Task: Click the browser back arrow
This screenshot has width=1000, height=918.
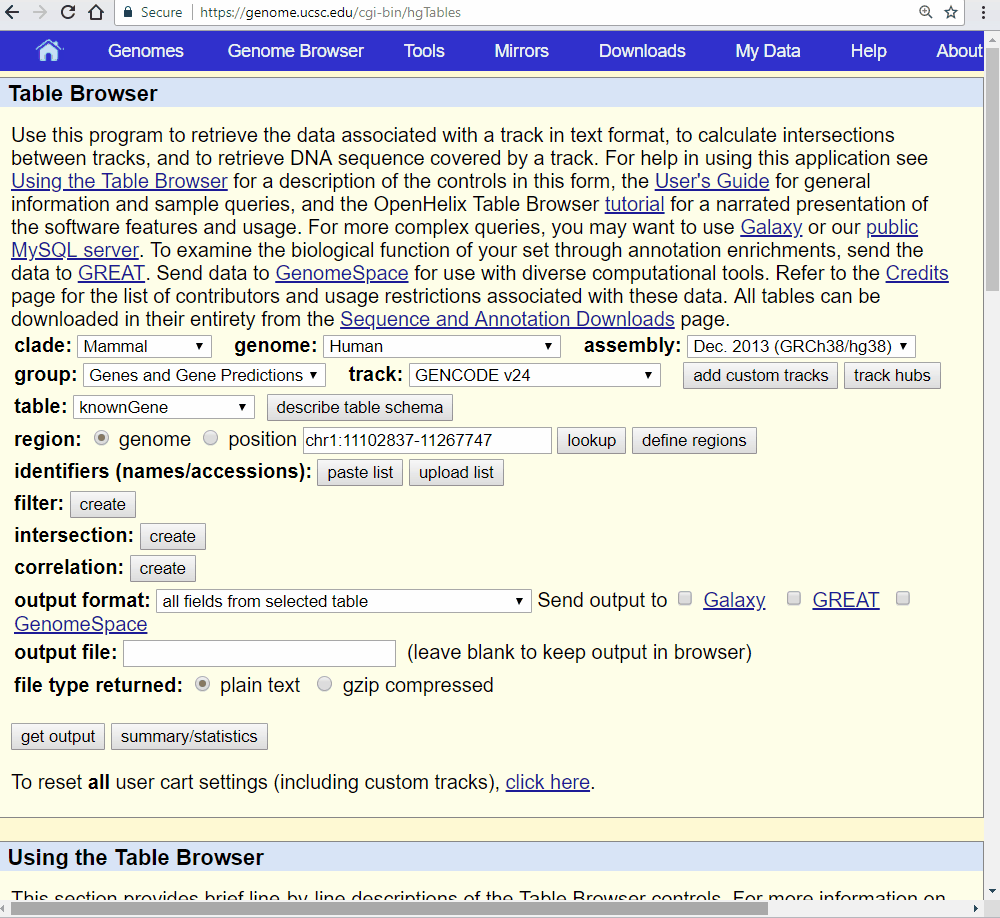Action: [x=13, y=13]
